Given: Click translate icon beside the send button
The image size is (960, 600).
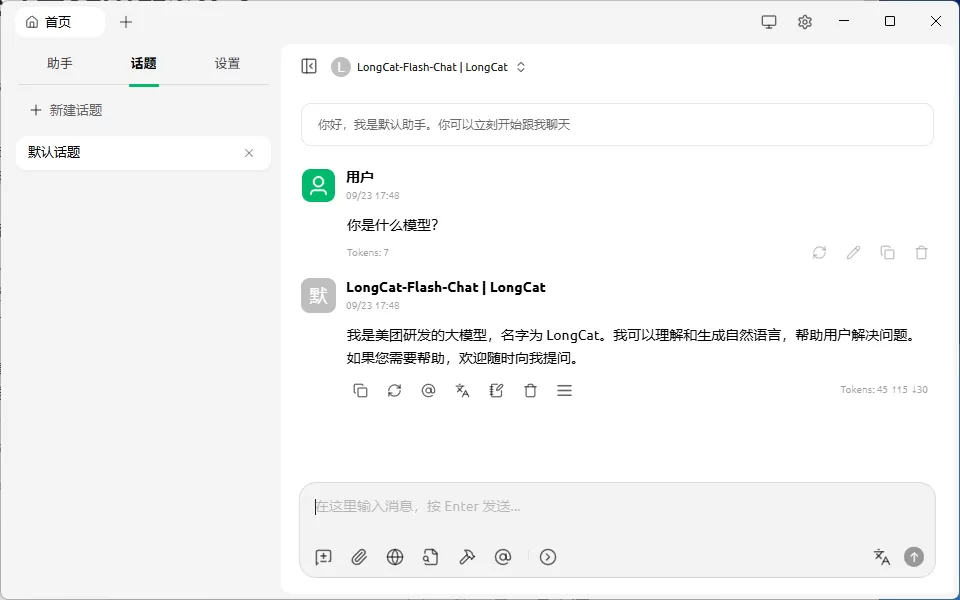Looking at the screenshot, I should tap(882, 557).
